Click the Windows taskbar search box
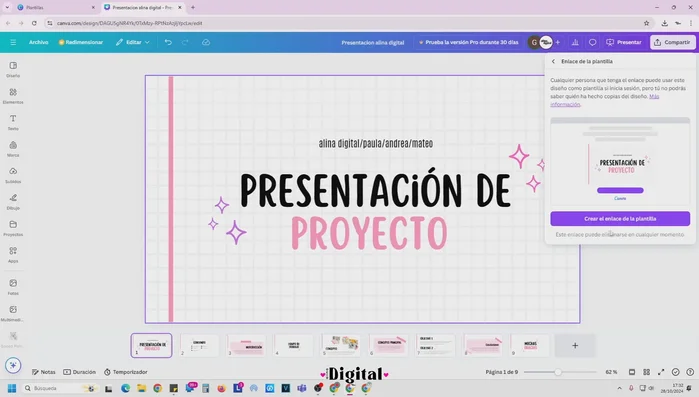Viewport: 699px width, 397px height. (x=60, y=389)
